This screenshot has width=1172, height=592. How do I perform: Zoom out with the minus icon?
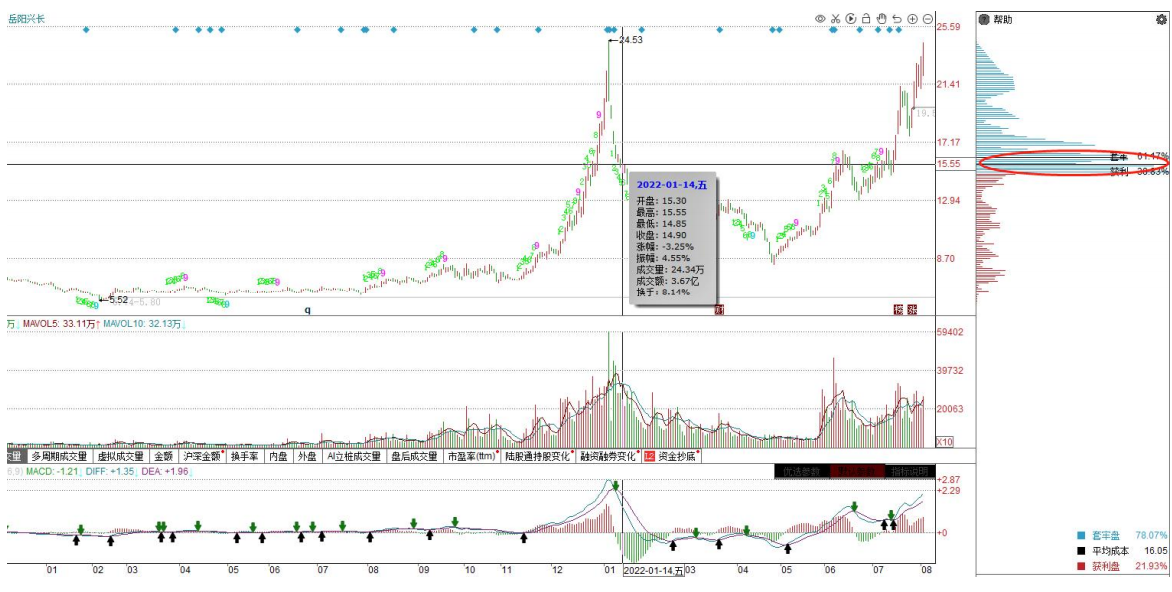point(928,19)
